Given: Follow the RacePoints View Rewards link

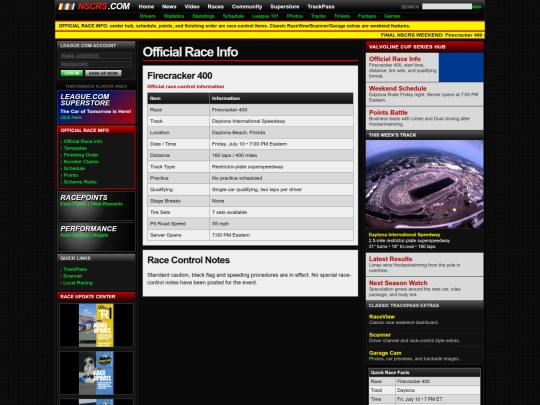Looking at the screenshot, I should pyautogui.click(x=106, y=204).
